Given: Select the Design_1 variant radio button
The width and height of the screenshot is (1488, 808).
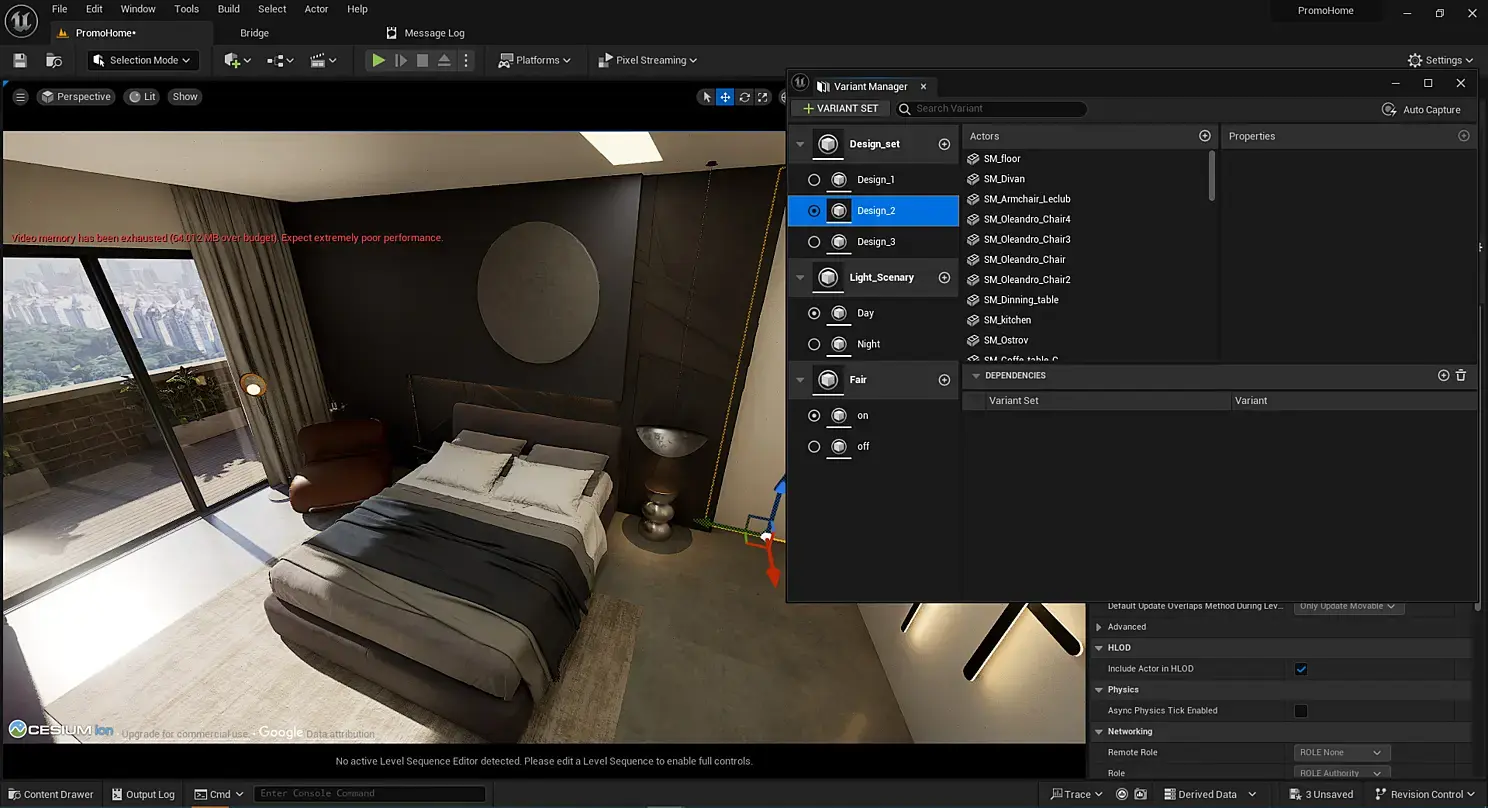Looking at the screenshot, I should pos(814,180).
